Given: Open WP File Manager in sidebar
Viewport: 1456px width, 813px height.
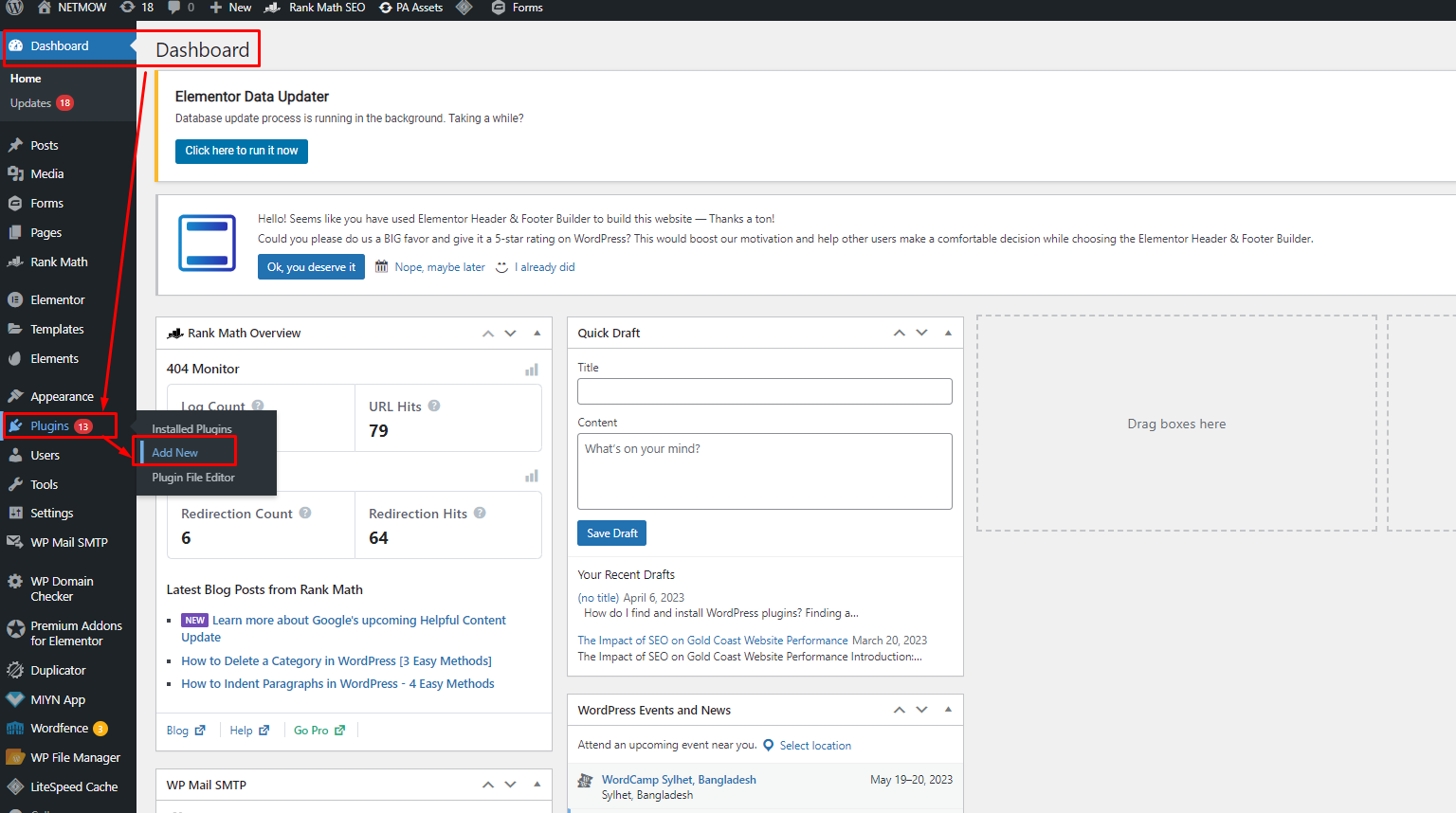Looking at the screenshot, I should point(68,758).
